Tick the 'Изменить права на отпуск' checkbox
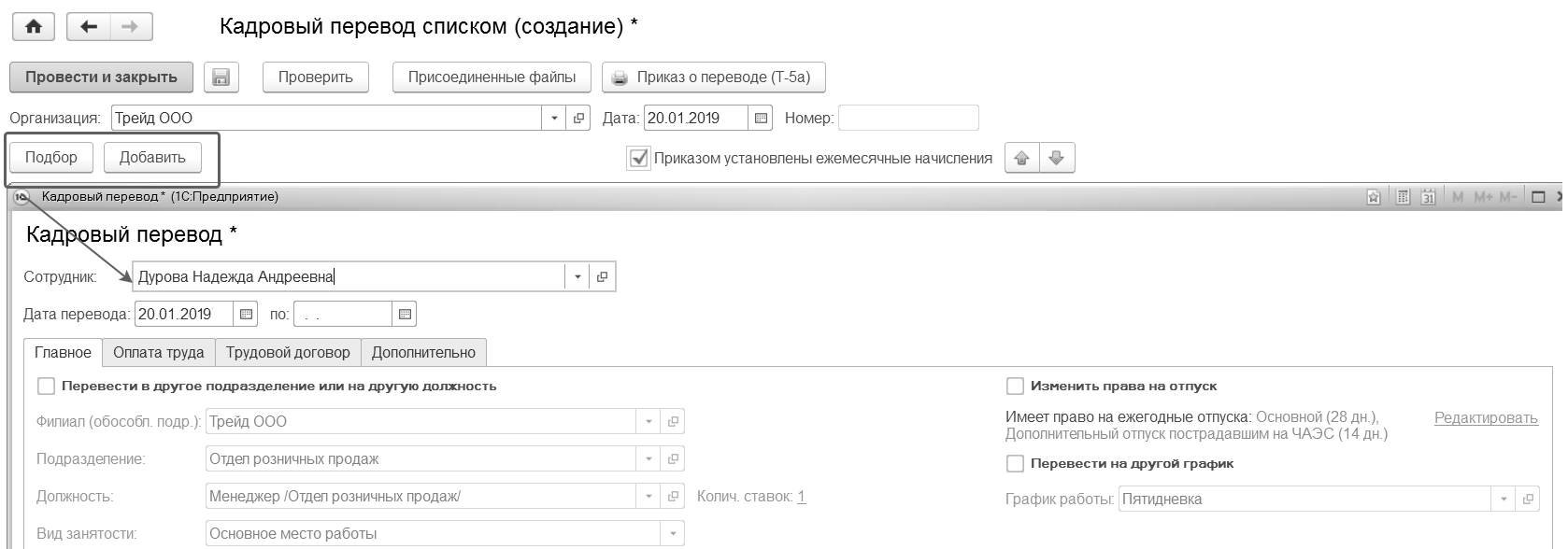This screenshot has height=549, width=1568. [1015, 386]
